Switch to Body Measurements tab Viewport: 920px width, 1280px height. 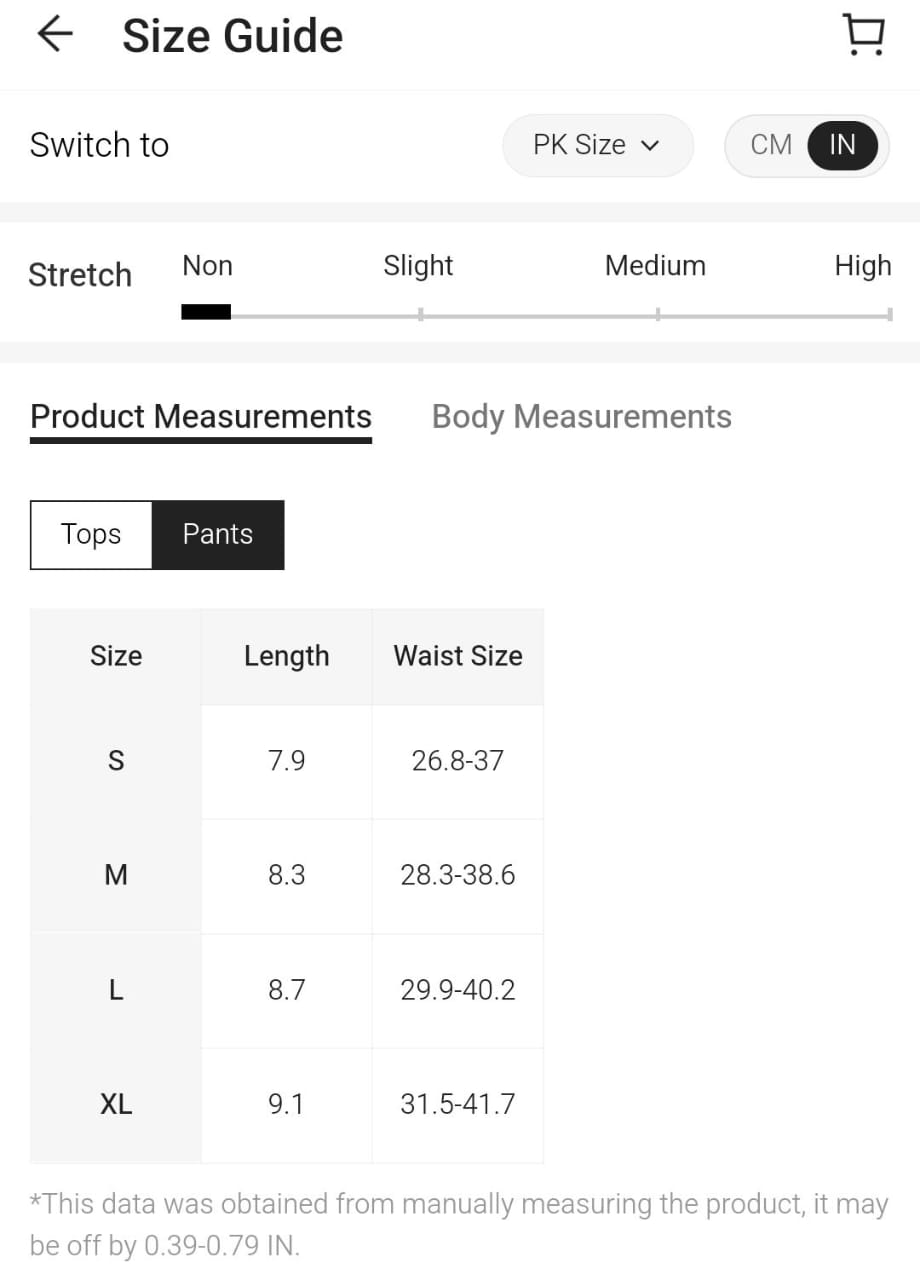click(581, 417)
